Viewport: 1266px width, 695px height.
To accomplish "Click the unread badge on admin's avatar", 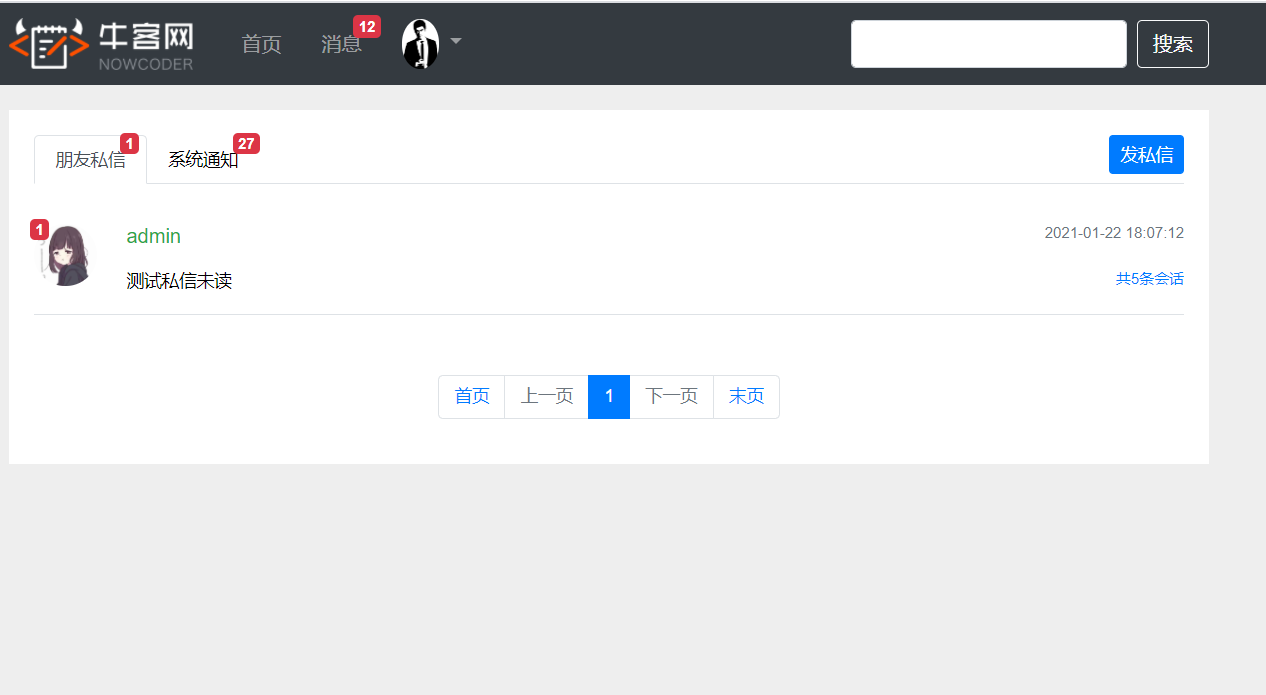I will click(39, 230).
